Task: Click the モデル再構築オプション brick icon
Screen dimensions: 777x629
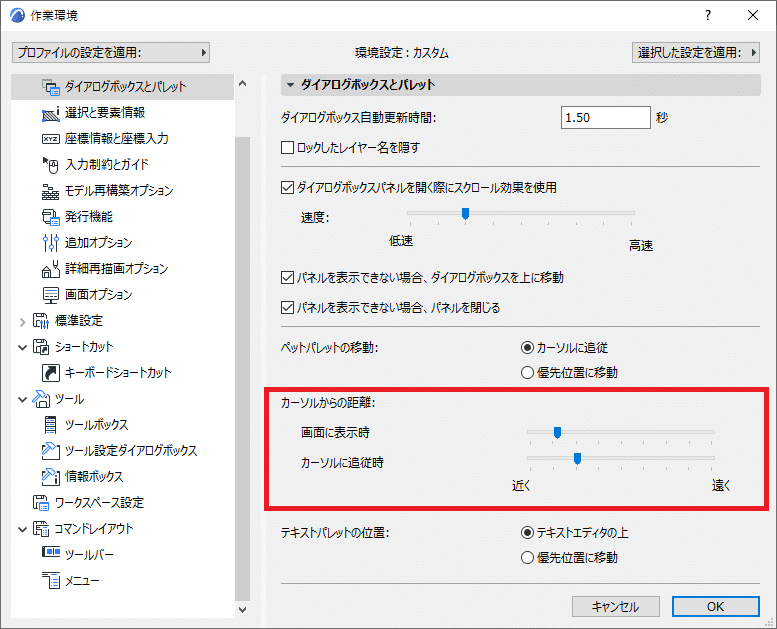Action: (x=51, y=191)
